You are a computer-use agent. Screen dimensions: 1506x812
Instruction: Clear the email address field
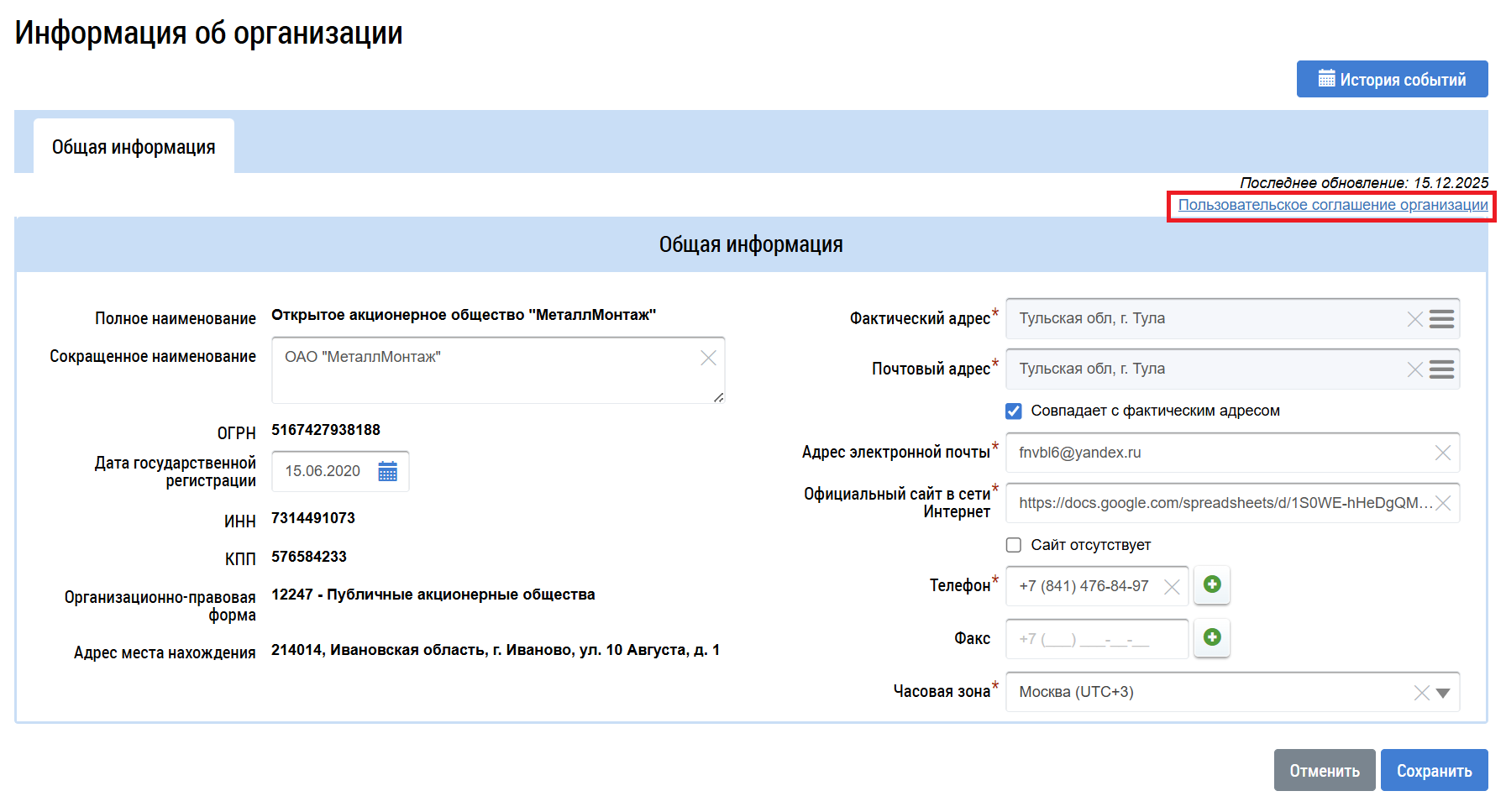tap(1442, 453)
